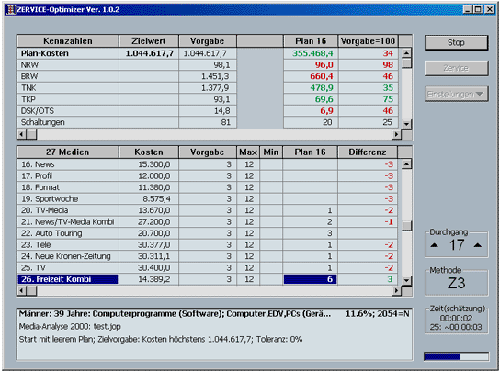Click the Vorgabe=100 column header
The height and width of the screenshot is (372, 500).
click(368, 41)
